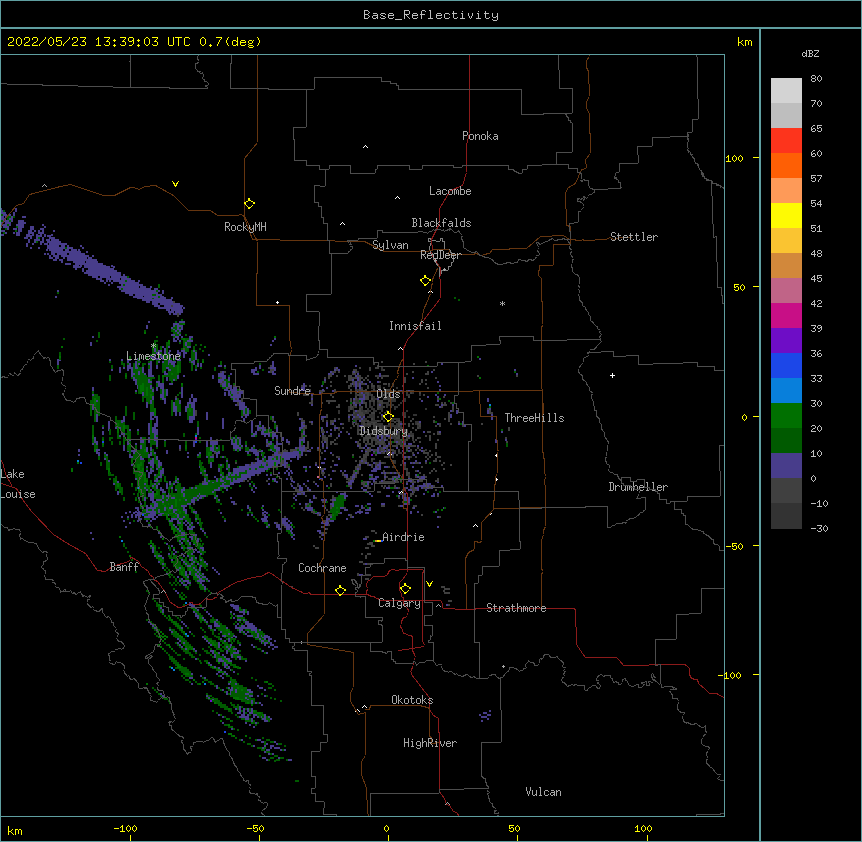This screenshot has height=842, width=862.
Task: Click the yellow diamond marker above RockyMH
Action: click(250, 204)
